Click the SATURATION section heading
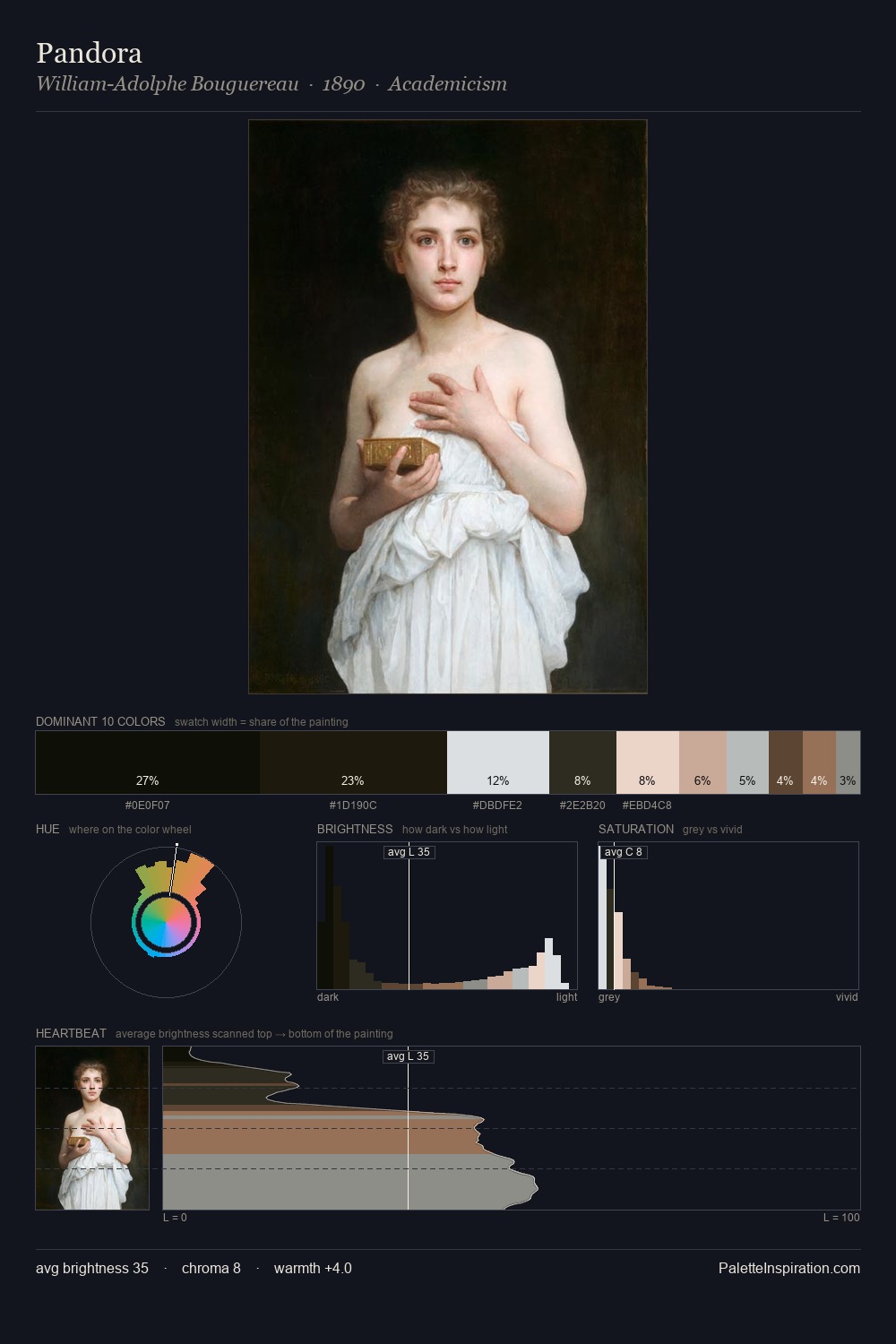 click(x=636, y=829)
